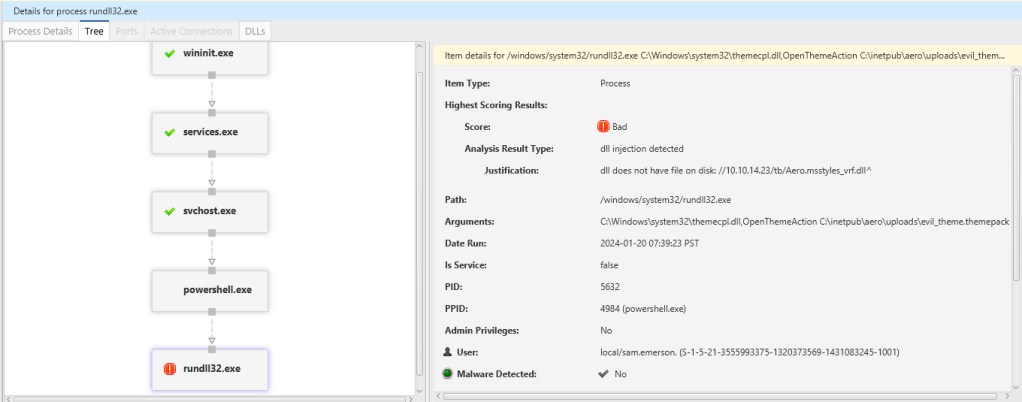The width and height of the screenshot is (1022, 402).
Task: Select the svchost.exe process node
Action: (x=210, y=211)
